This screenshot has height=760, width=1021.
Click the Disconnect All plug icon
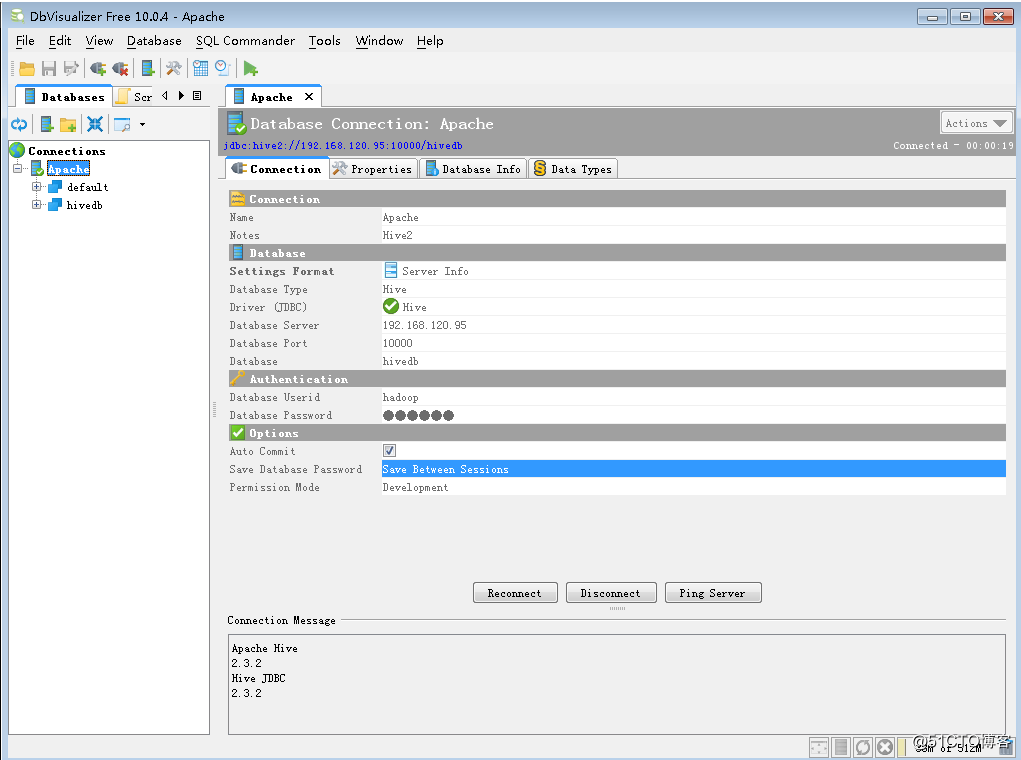[x=120, y=68]
